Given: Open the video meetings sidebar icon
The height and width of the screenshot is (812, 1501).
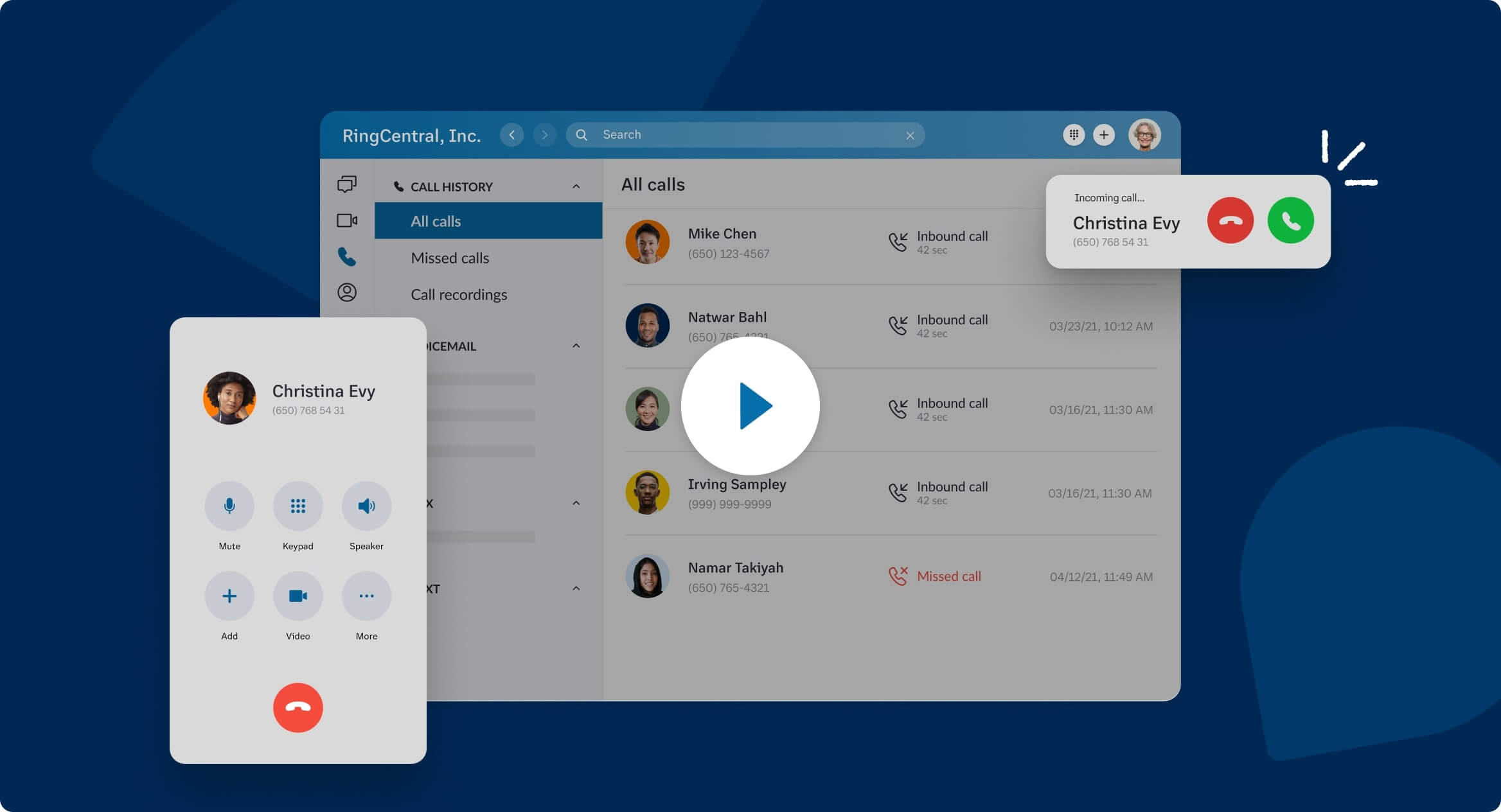Looking at the screenshot, I should [347, 220].
